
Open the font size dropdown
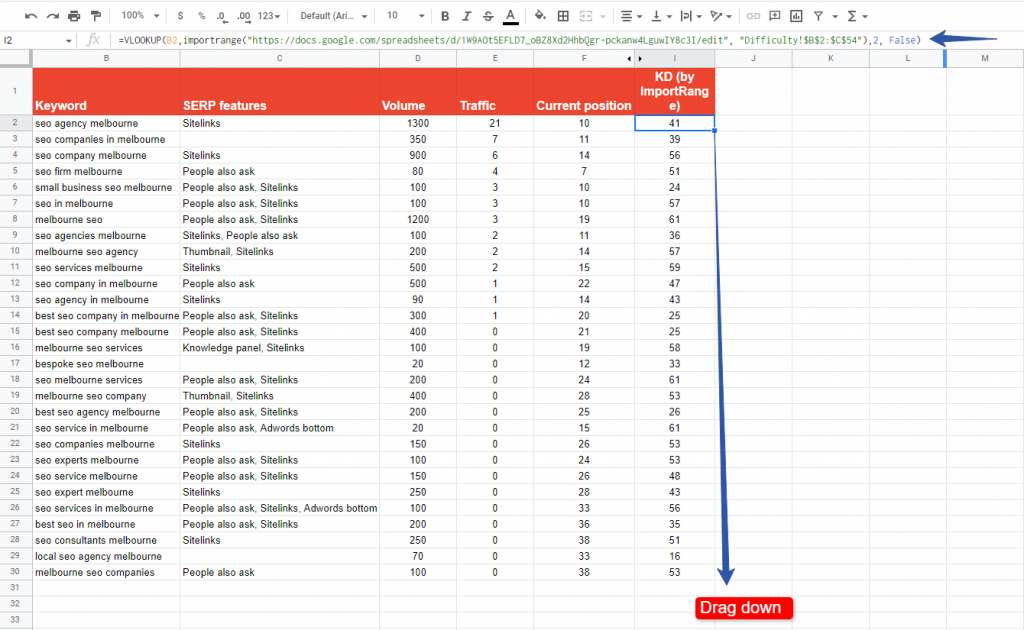coord(405,16)
